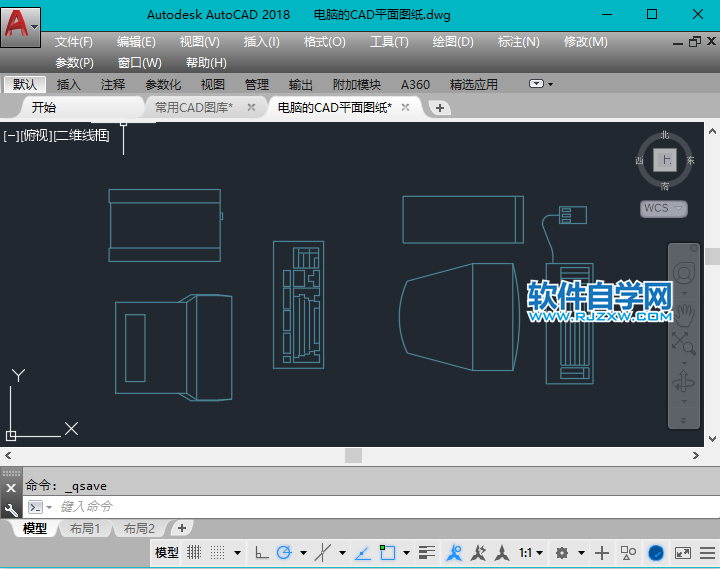Open the 文件(F) menu

[x=73, y=42]
